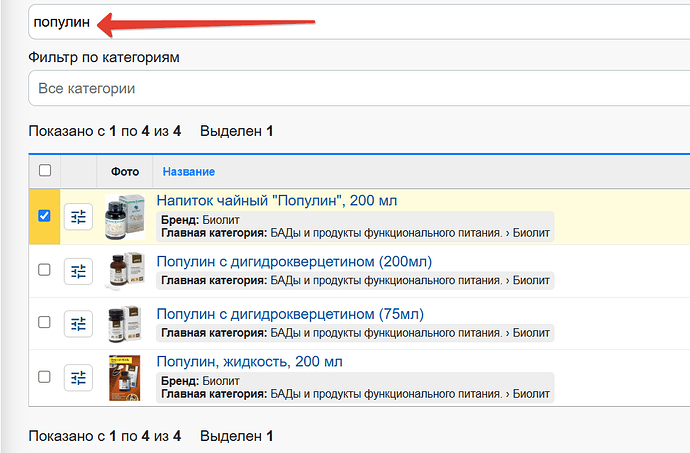This screenshot has width=690, height=453.
Task: Click the search field containing популин
Action: tap(359, 22)
